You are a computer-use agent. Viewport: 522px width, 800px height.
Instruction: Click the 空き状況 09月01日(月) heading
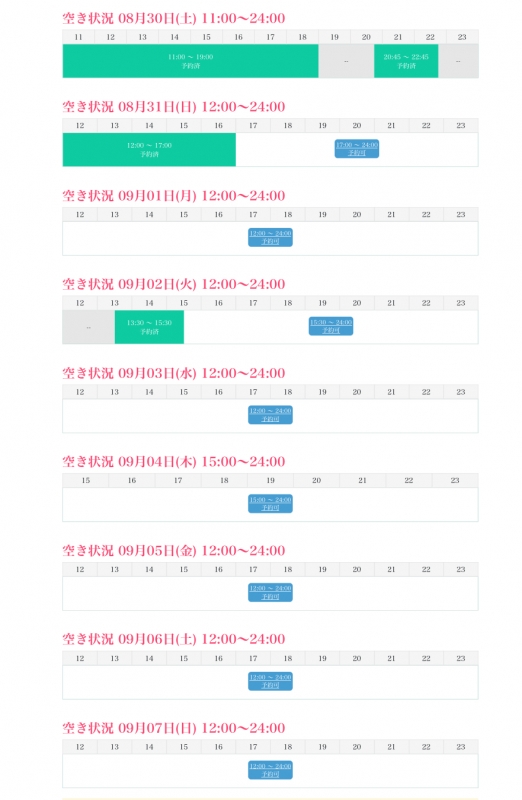173,196
